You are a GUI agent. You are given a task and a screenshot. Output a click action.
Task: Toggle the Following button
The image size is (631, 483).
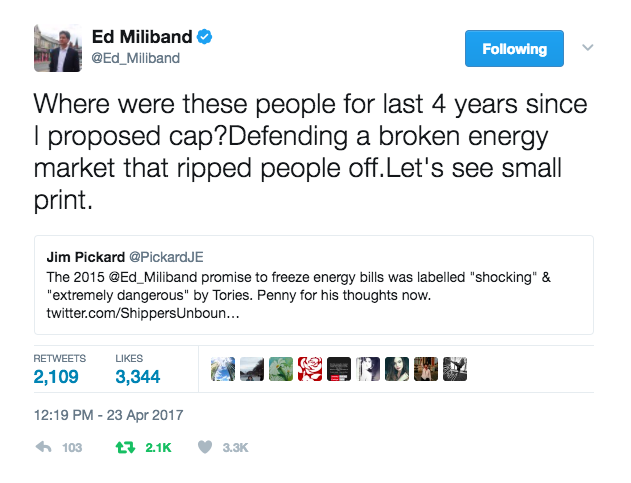[x=514, y=48]
